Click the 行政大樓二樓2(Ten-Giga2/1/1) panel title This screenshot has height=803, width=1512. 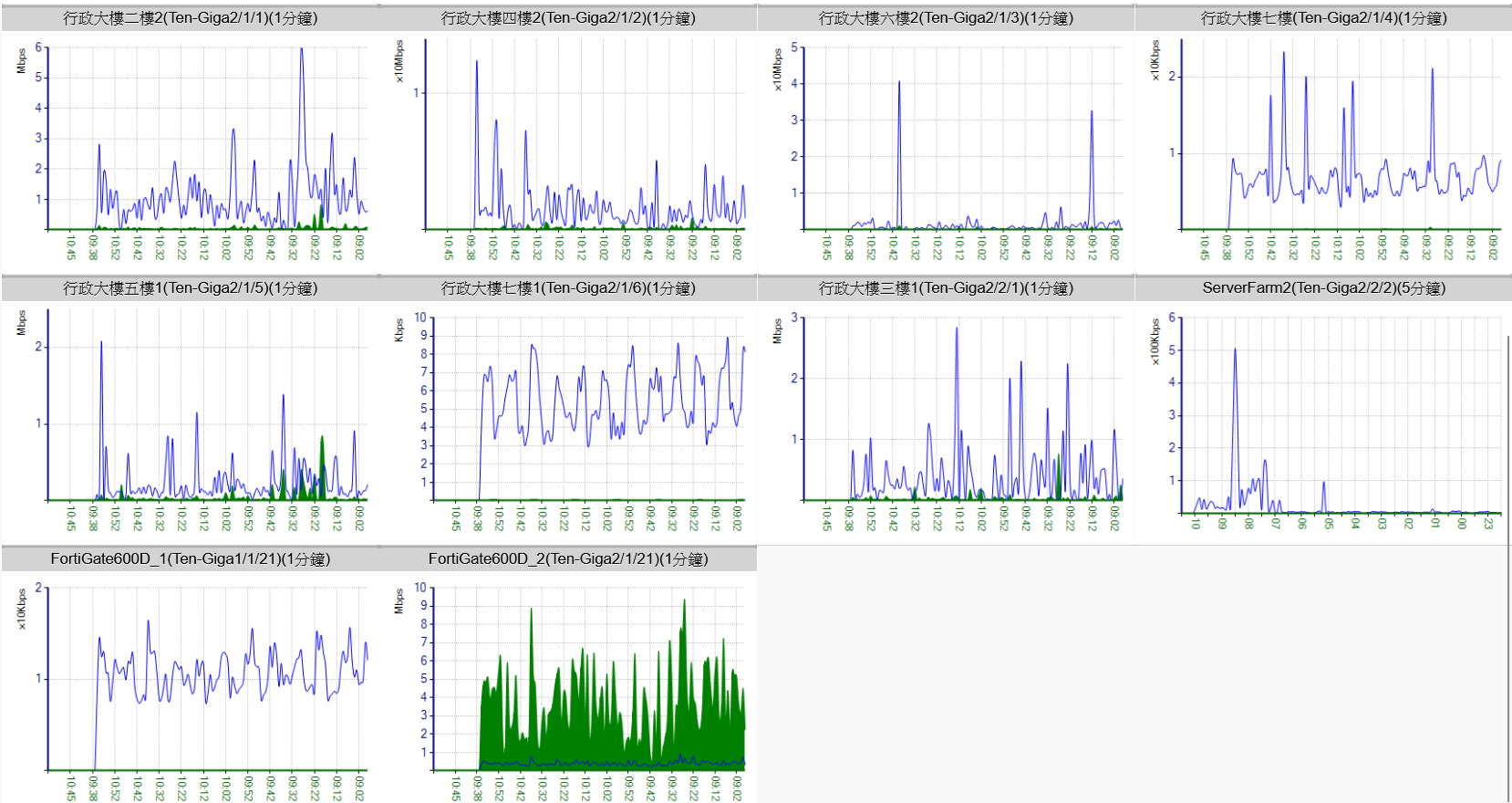click(190, 18)
